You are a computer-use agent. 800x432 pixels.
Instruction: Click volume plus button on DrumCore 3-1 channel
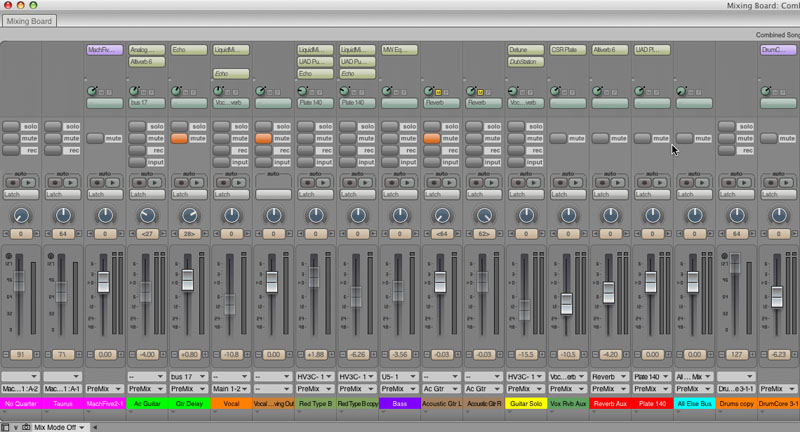click(x=794, y=354)
